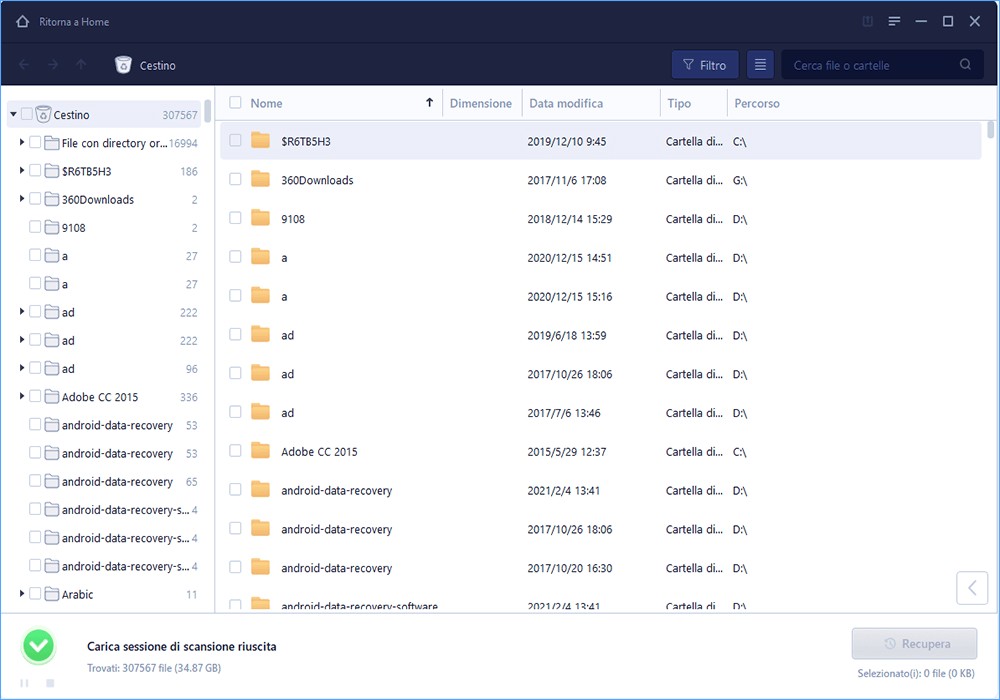This screenshot has width=1000, height=700.
Task: Click Trovati: 307567 file status text
Action: point(154,668)
